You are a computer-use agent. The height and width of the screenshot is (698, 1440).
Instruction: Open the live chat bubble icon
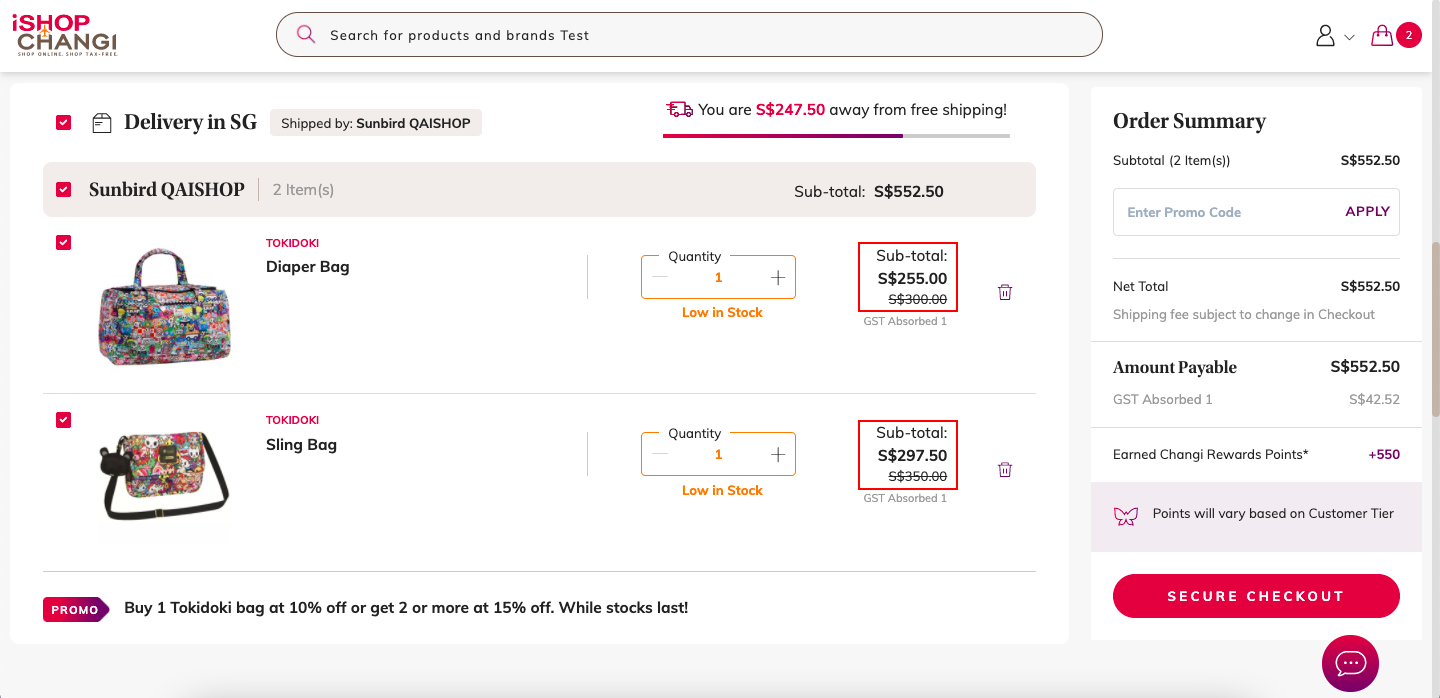pyautogui.click(x=1350, y=663)
